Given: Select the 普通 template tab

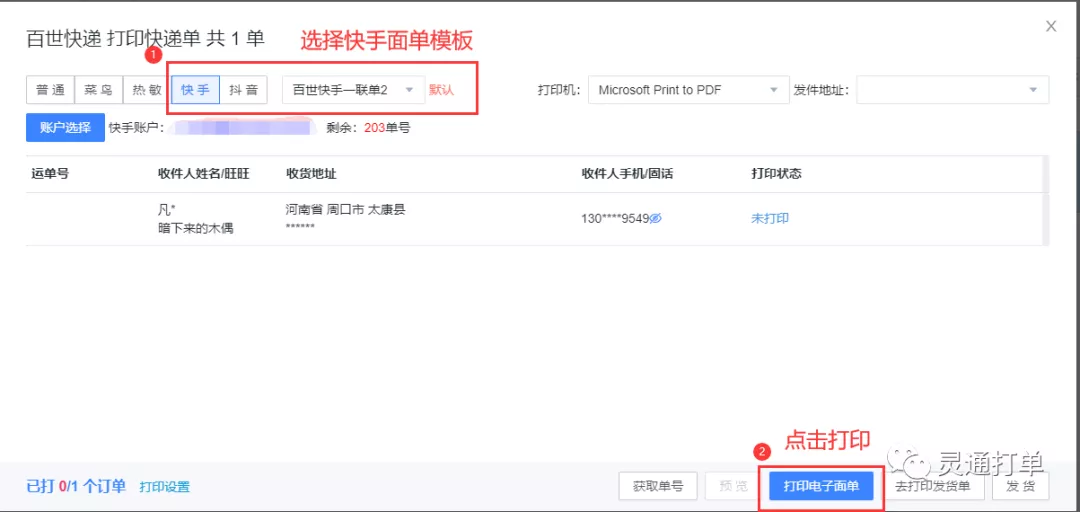Looking at the screenshot, I should coord(50,90).
